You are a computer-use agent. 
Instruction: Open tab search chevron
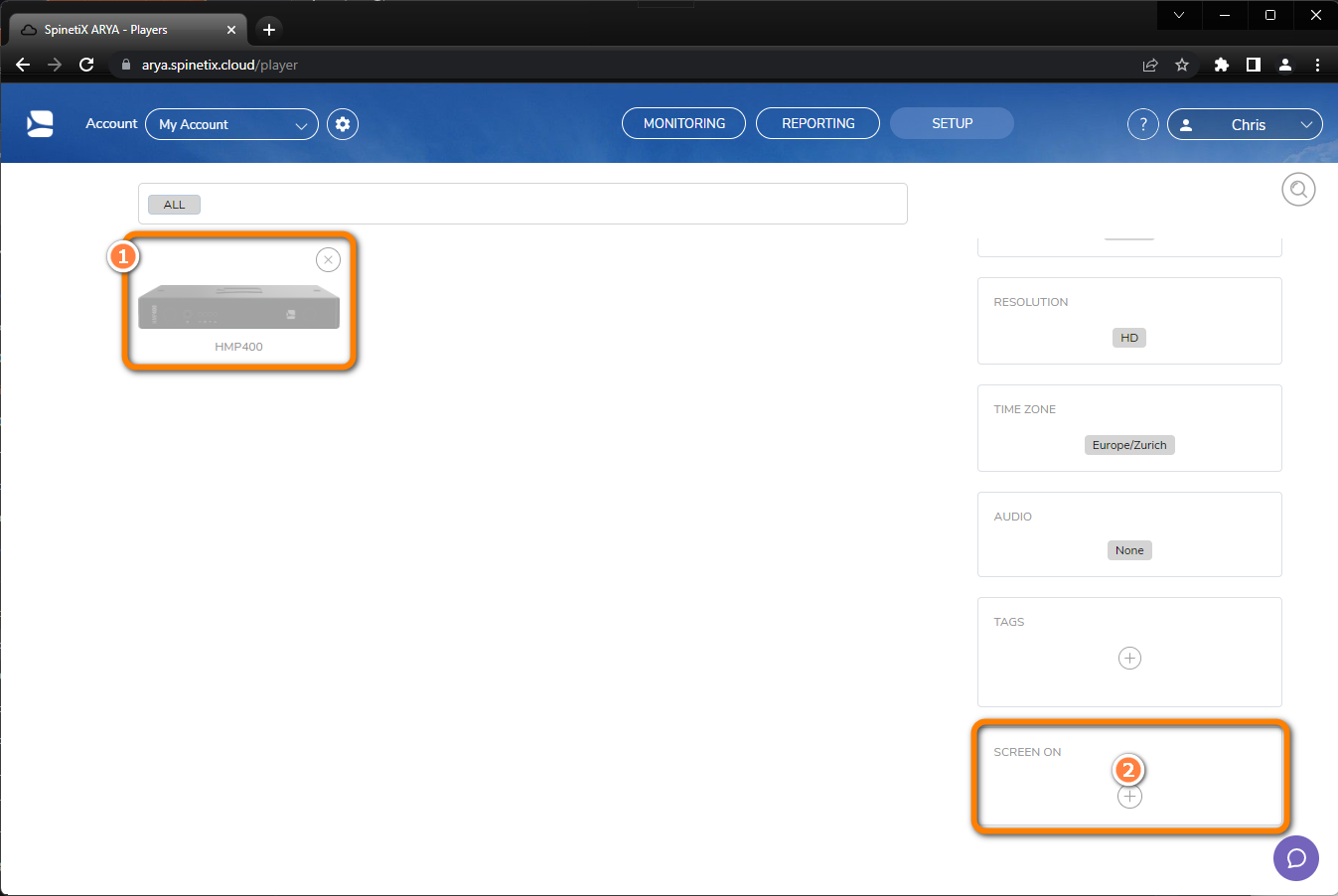[1179, 15]
